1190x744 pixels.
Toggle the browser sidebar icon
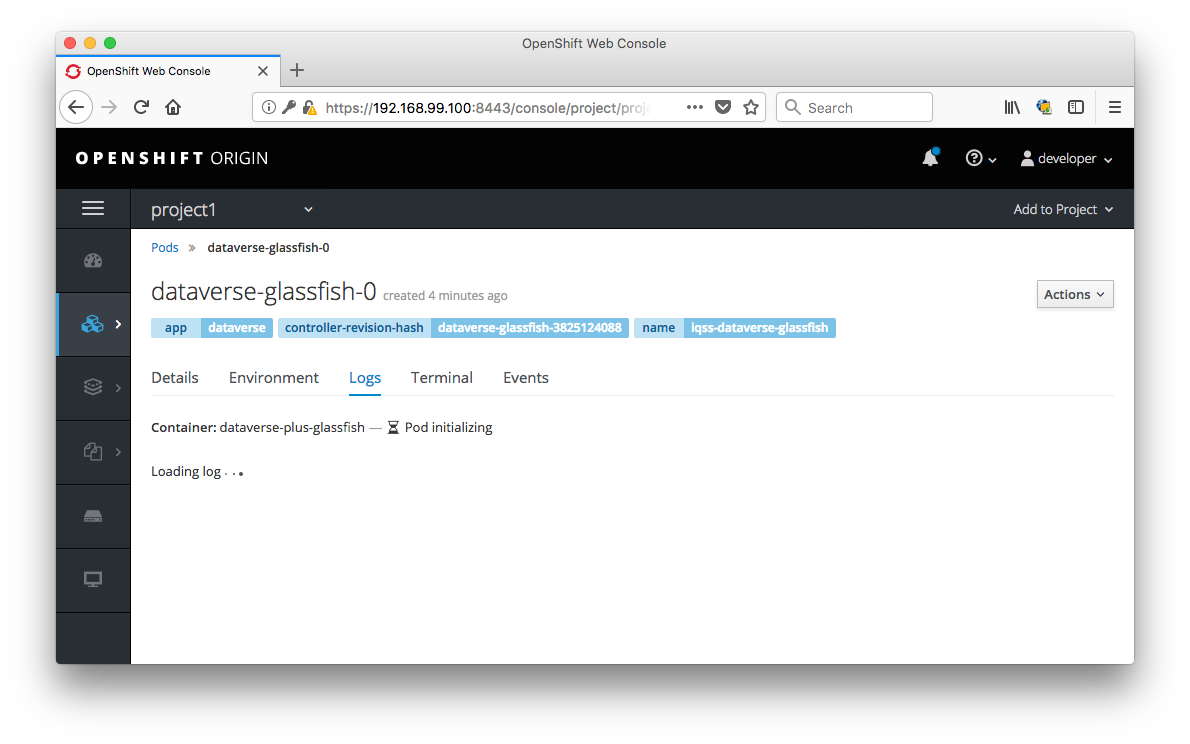pyautogui.click(x=1076, y=107)
